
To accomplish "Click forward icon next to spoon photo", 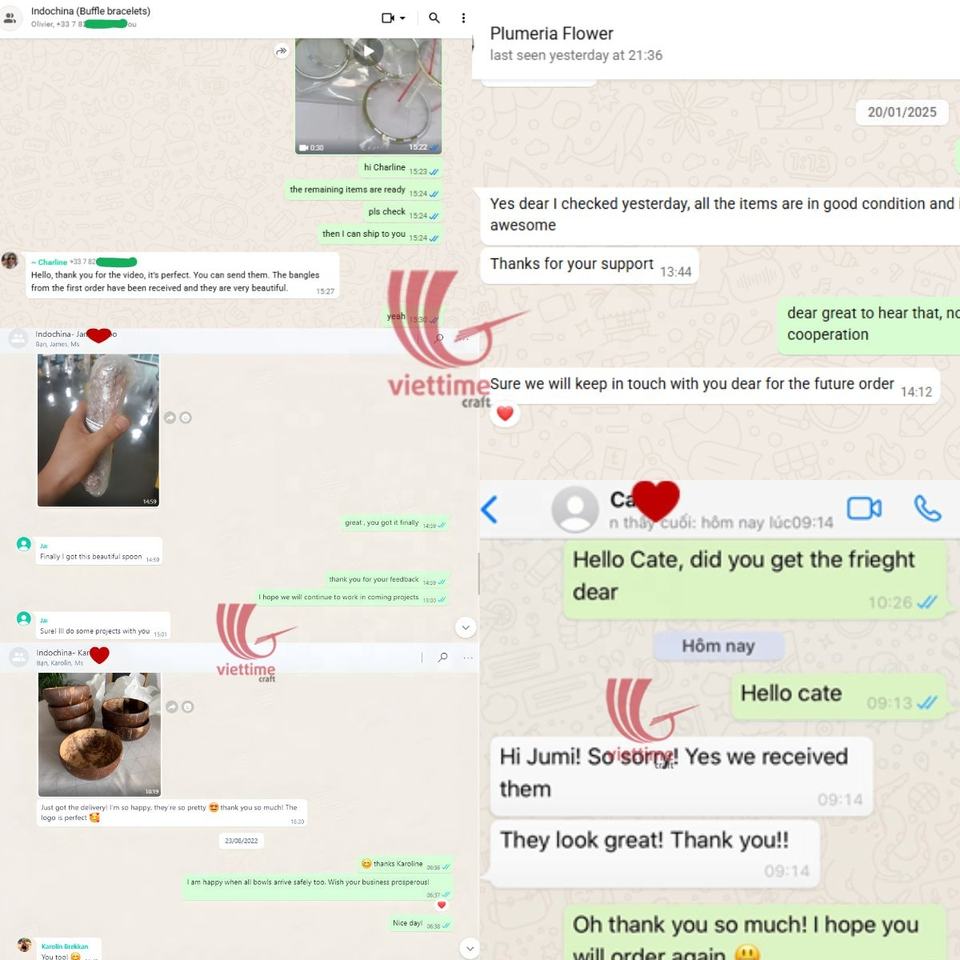I will [170, 418].
